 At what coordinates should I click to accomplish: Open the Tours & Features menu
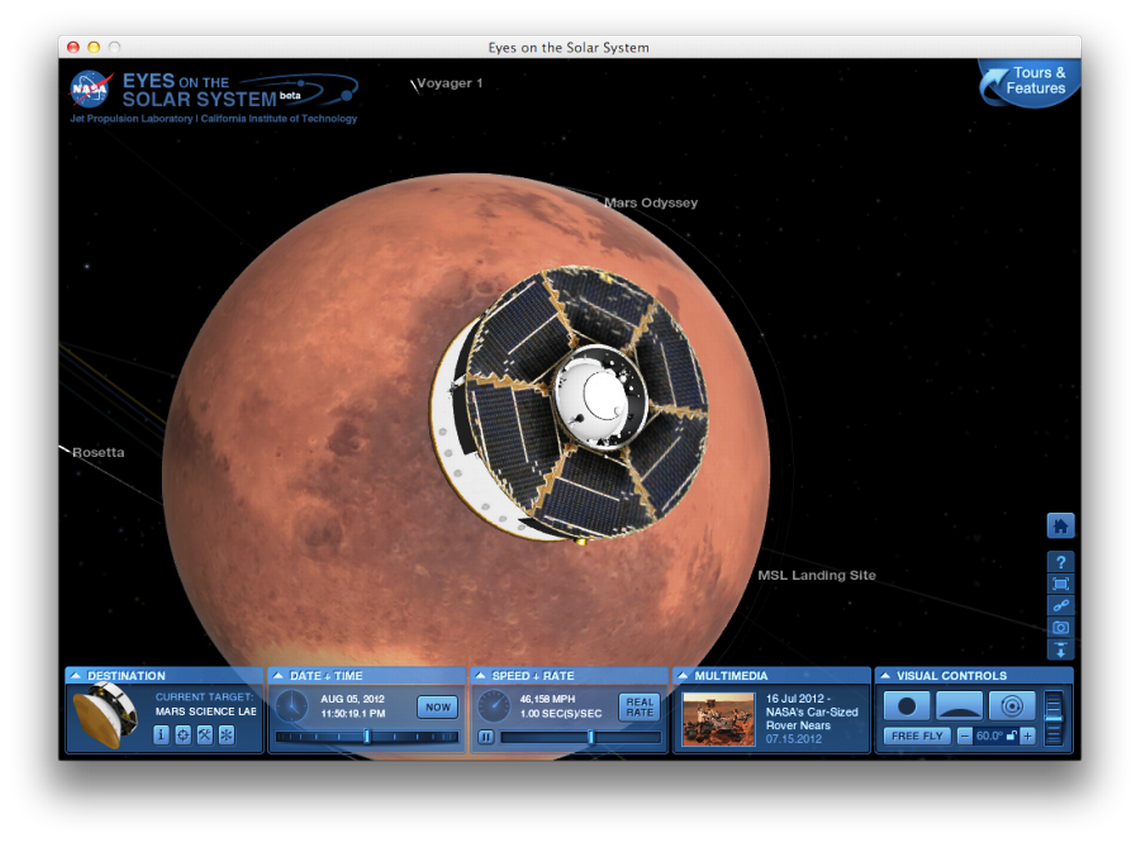point(1031,82)
